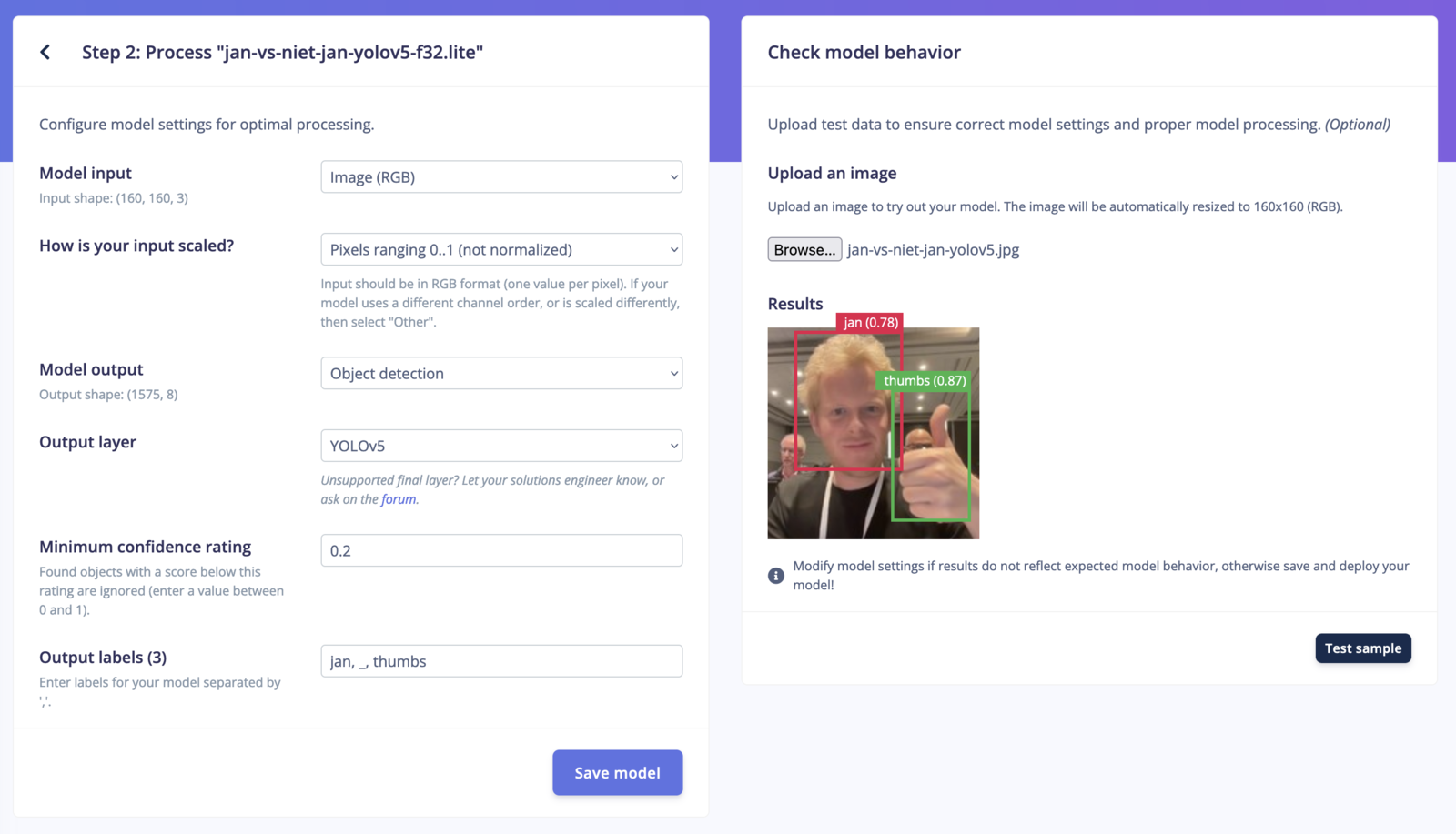Click the results preview image
Screen dimensions: 1456x834
tap(874, 433)
